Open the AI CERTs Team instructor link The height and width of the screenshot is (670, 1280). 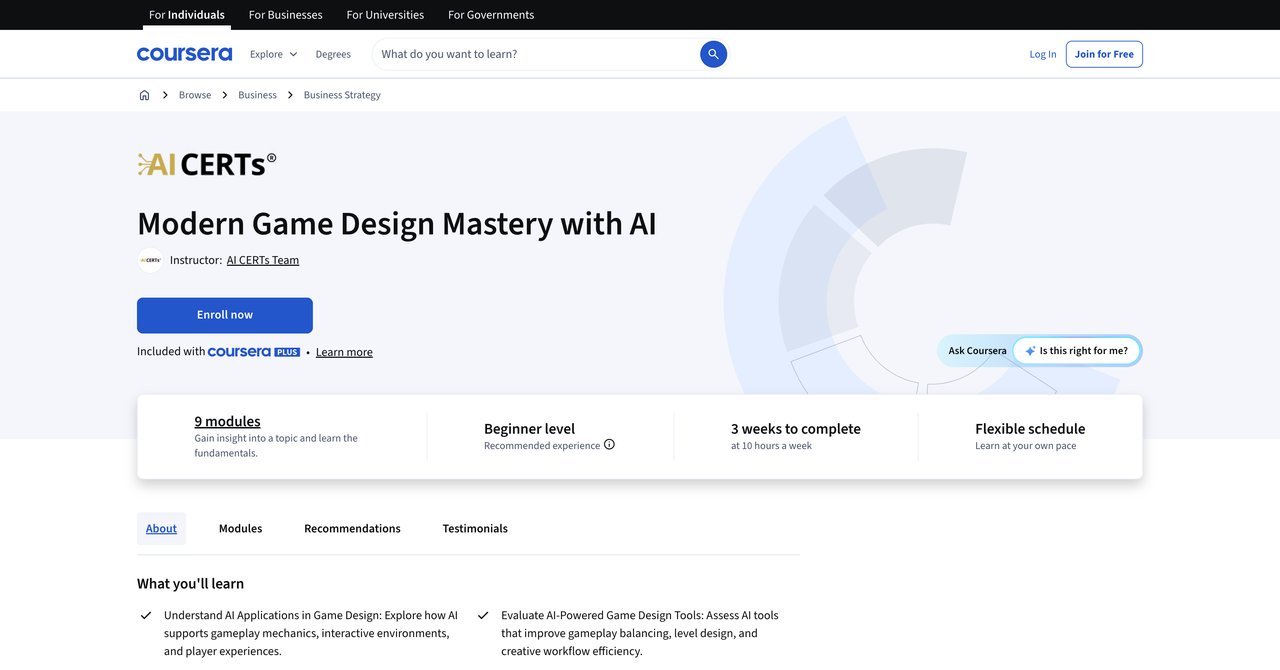point(263,260)
